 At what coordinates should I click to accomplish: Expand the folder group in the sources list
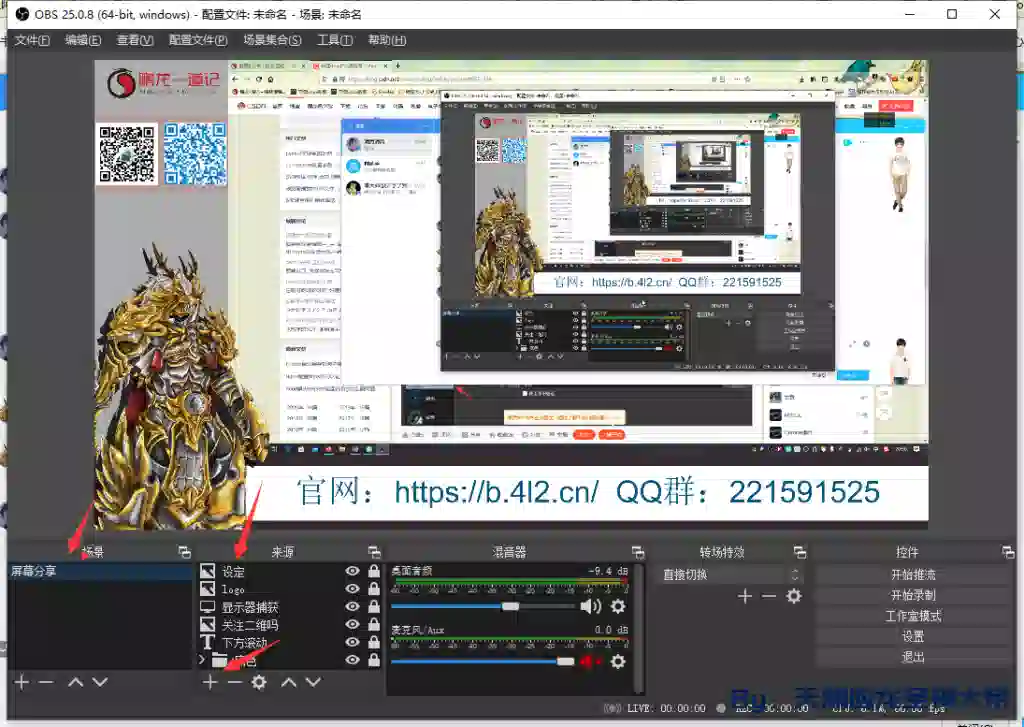pyautogui.click(x=202, y=660)
